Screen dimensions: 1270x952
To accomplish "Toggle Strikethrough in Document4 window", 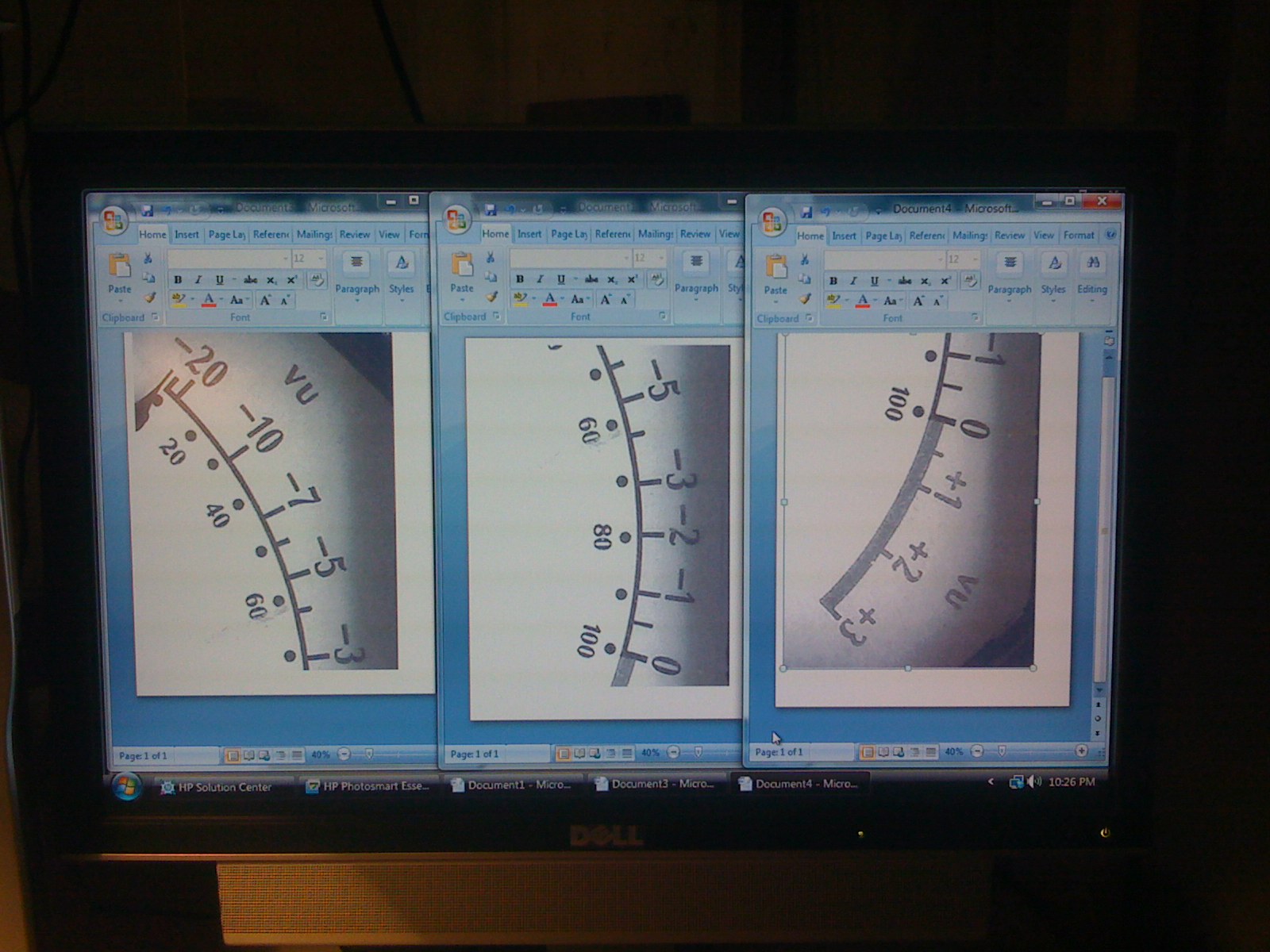I will (905, 281).
